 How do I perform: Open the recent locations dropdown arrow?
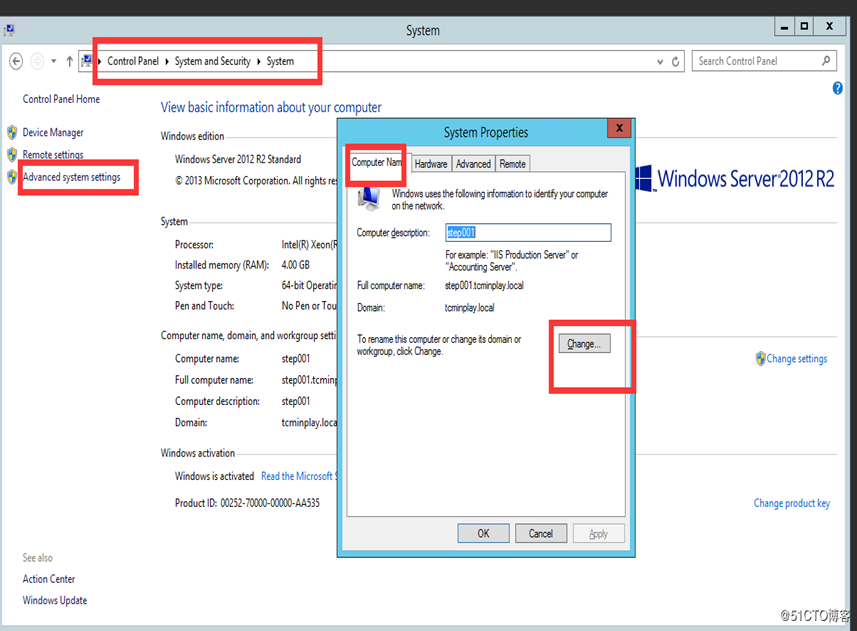[54, 61]
